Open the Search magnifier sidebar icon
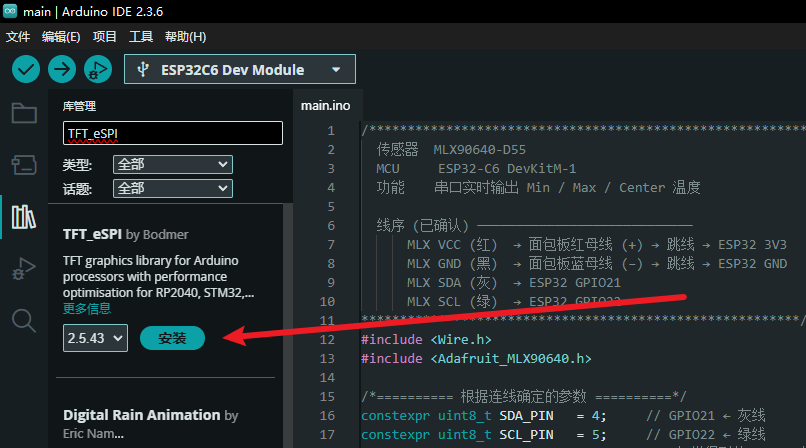Image resolution: width=806 pixels, height=448 pixels. pyautogui.click(x=24, y=320)
